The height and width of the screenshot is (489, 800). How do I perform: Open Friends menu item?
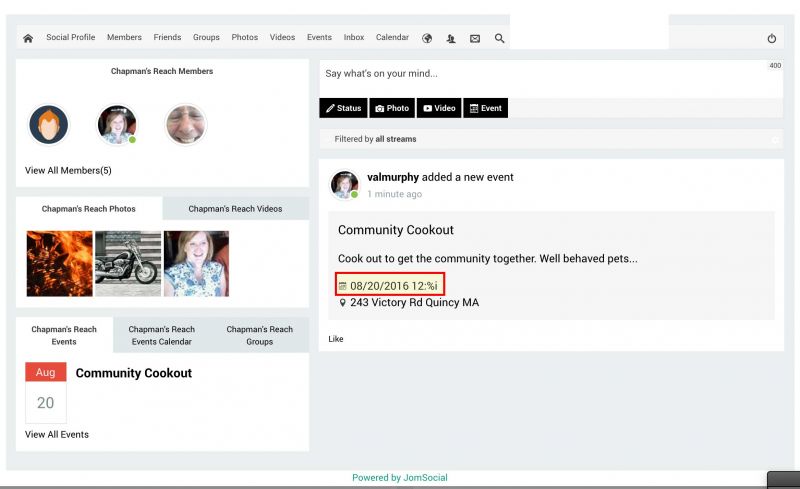click(167, 37)
